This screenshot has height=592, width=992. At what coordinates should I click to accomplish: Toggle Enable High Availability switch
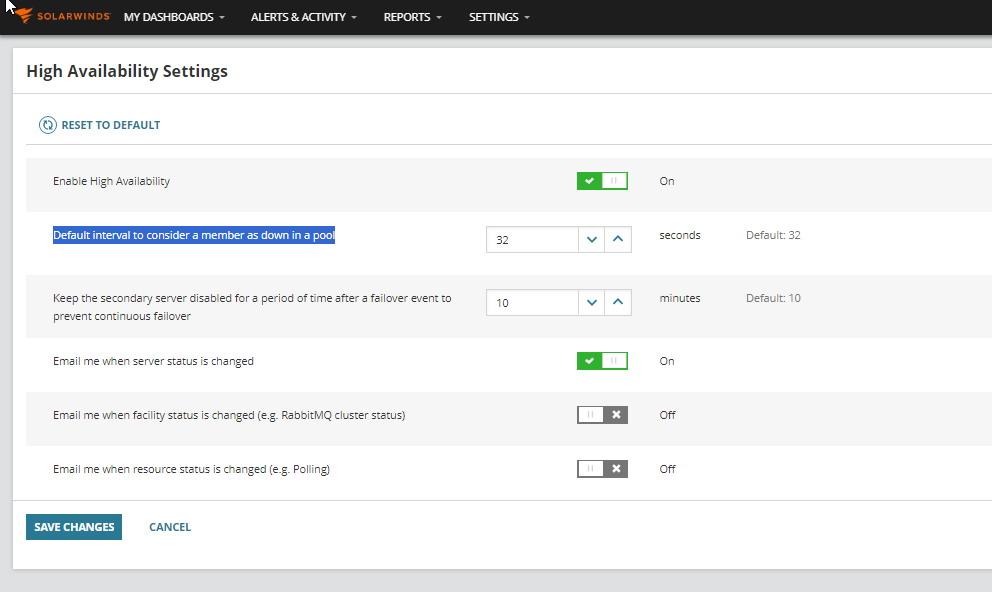(602, 181)
